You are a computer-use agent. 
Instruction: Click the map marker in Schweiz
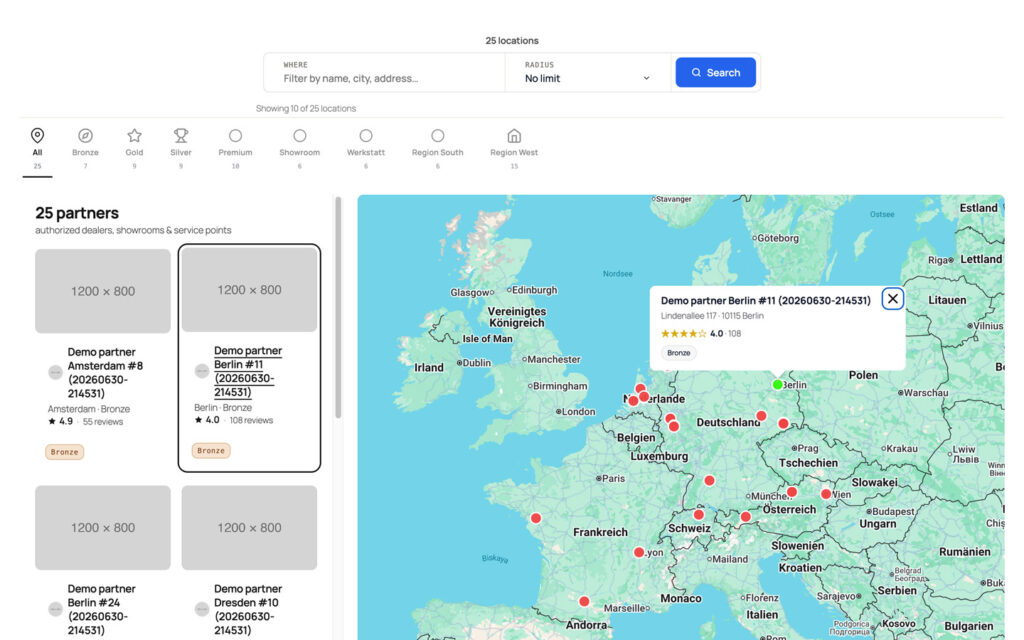tap(699, 515)
